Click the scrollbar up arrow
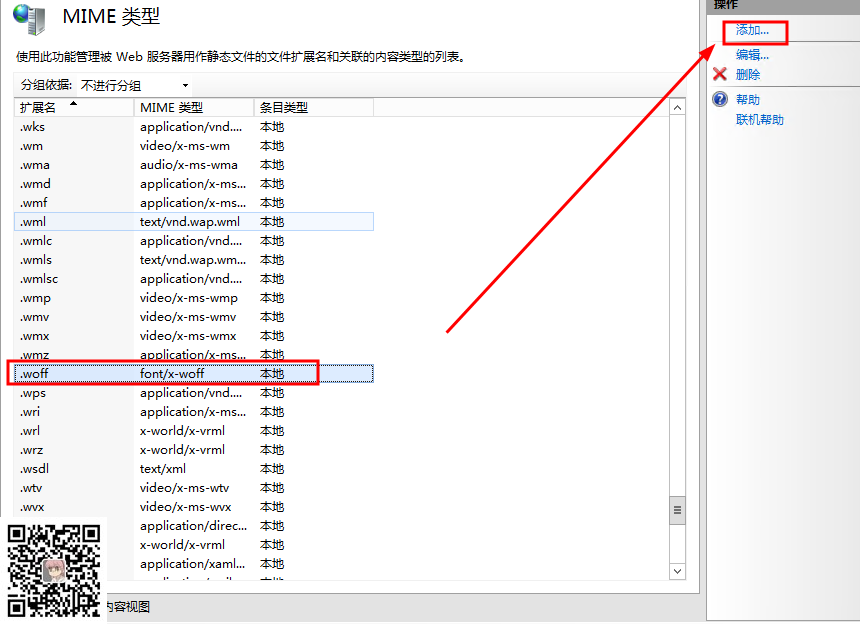860x624 pixels. 677,108
